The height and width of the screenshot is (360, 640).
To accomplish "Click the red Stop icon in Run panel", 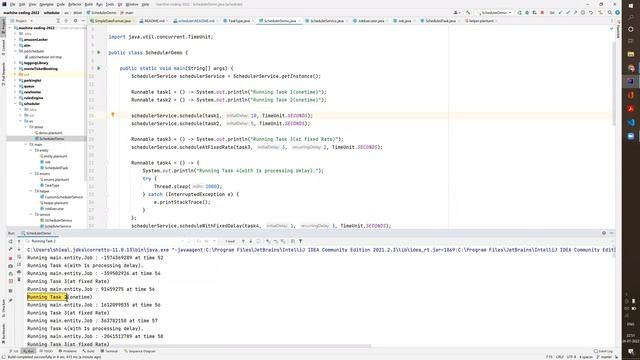I will 11,258.
